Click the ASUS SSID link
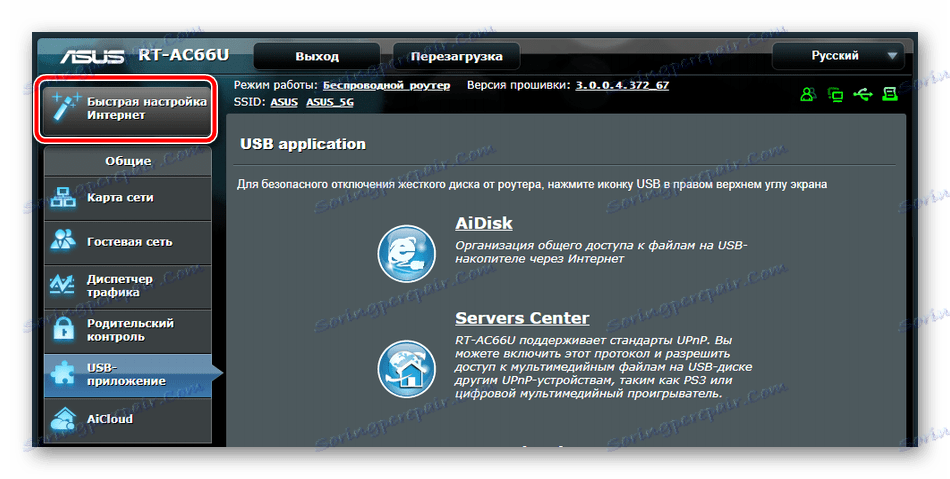950x479 pixels. [284, 102]
